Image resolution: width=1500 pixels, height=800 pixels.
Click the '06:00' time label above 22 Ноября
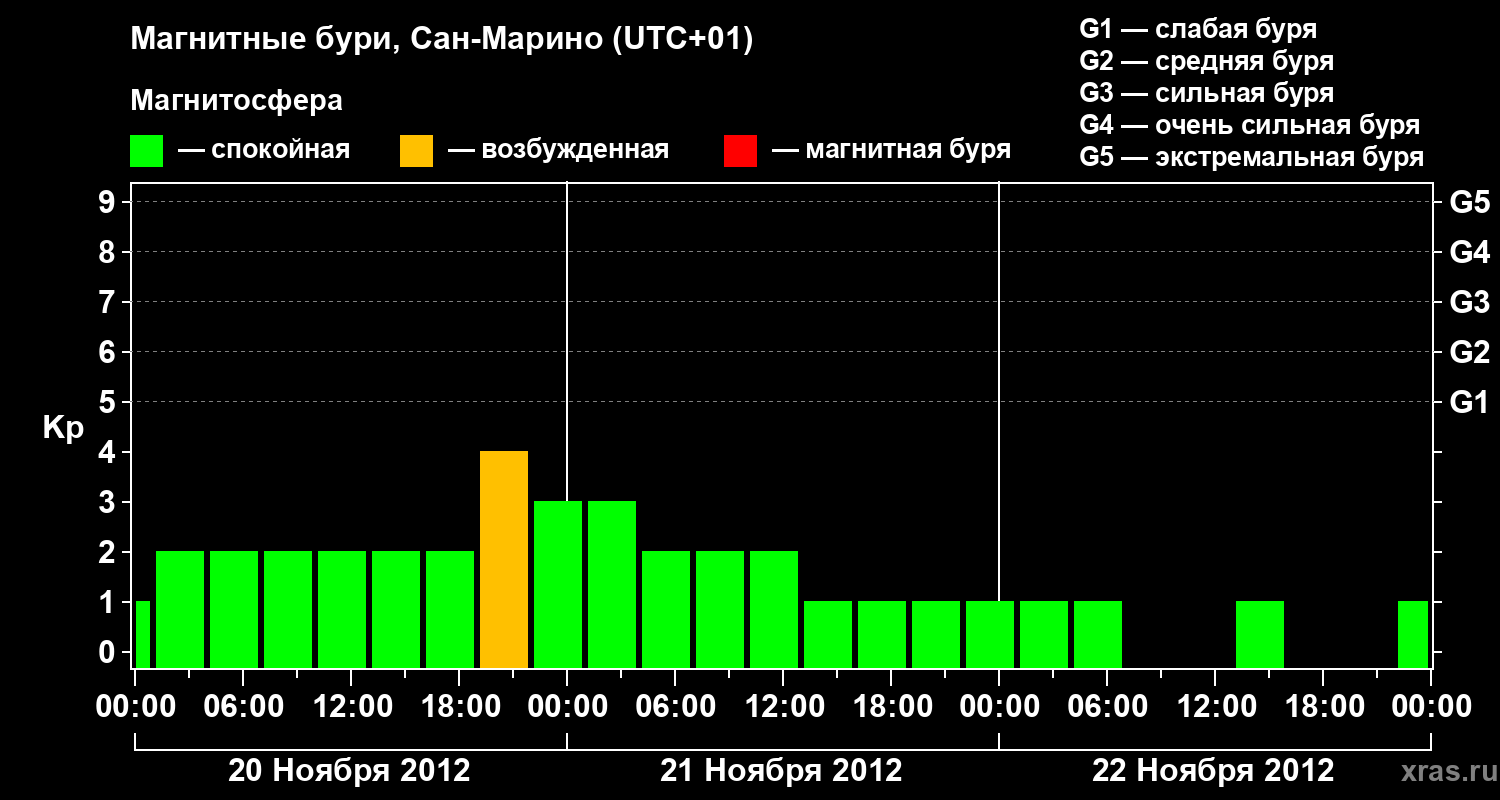point(1107,707)
